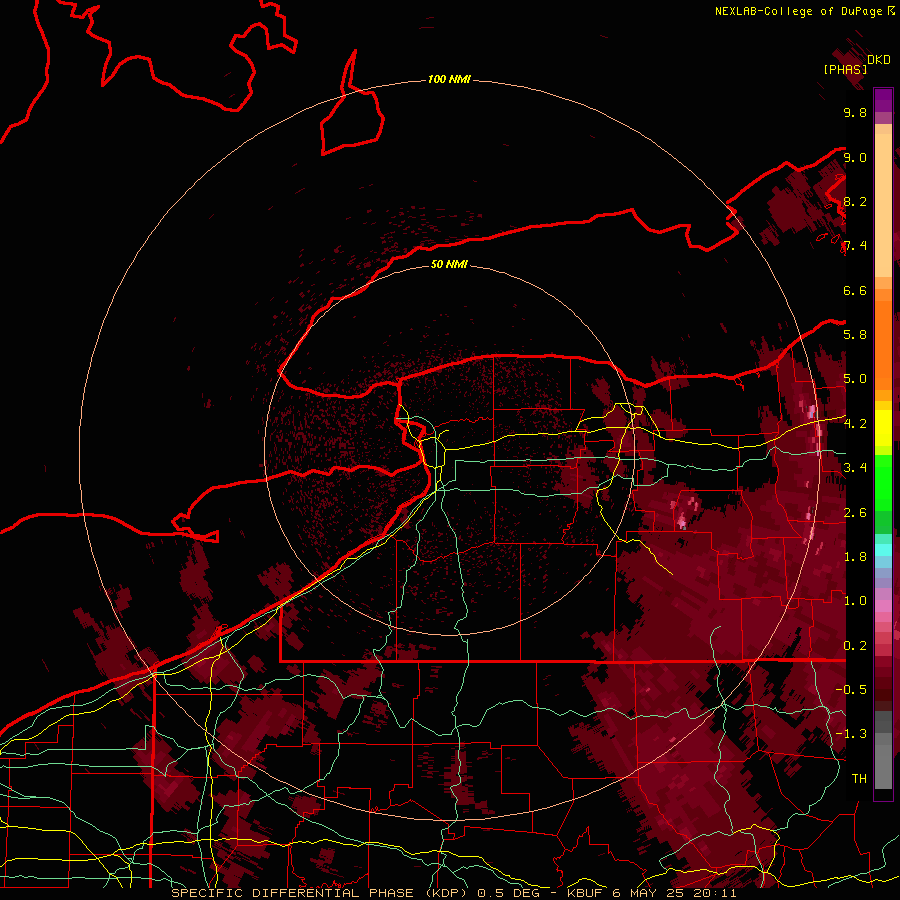Click the 9.0 scale value

(x=855, y=157)
